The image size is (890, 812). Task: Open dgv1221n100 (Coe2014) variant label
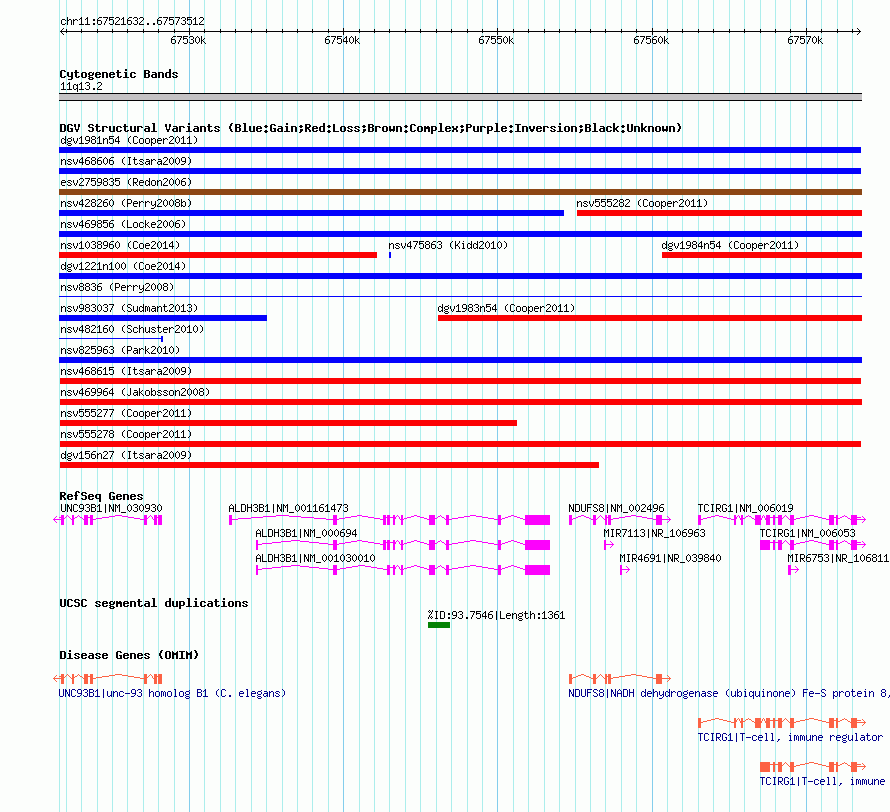tap(123, 266)
